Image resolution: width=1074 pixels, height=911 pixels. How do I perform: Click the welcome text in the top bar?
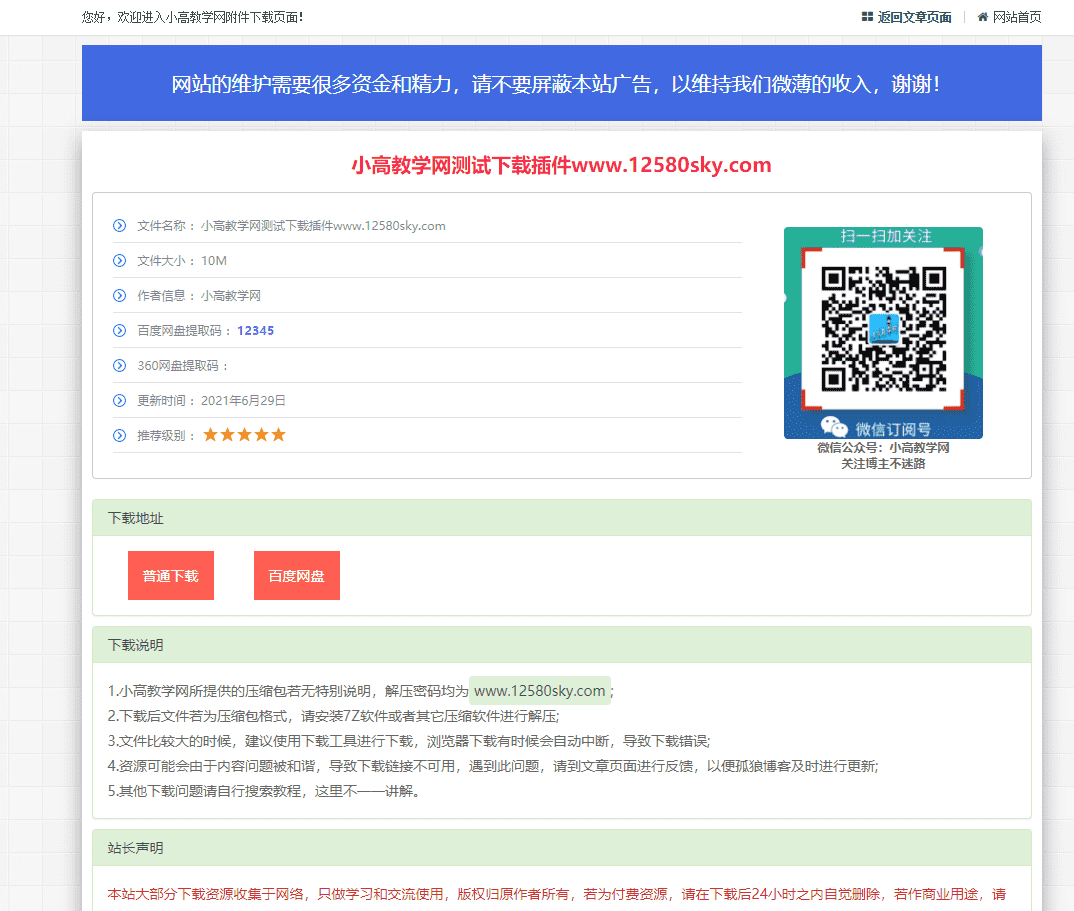pyautogui.click(x=192, y=17)
